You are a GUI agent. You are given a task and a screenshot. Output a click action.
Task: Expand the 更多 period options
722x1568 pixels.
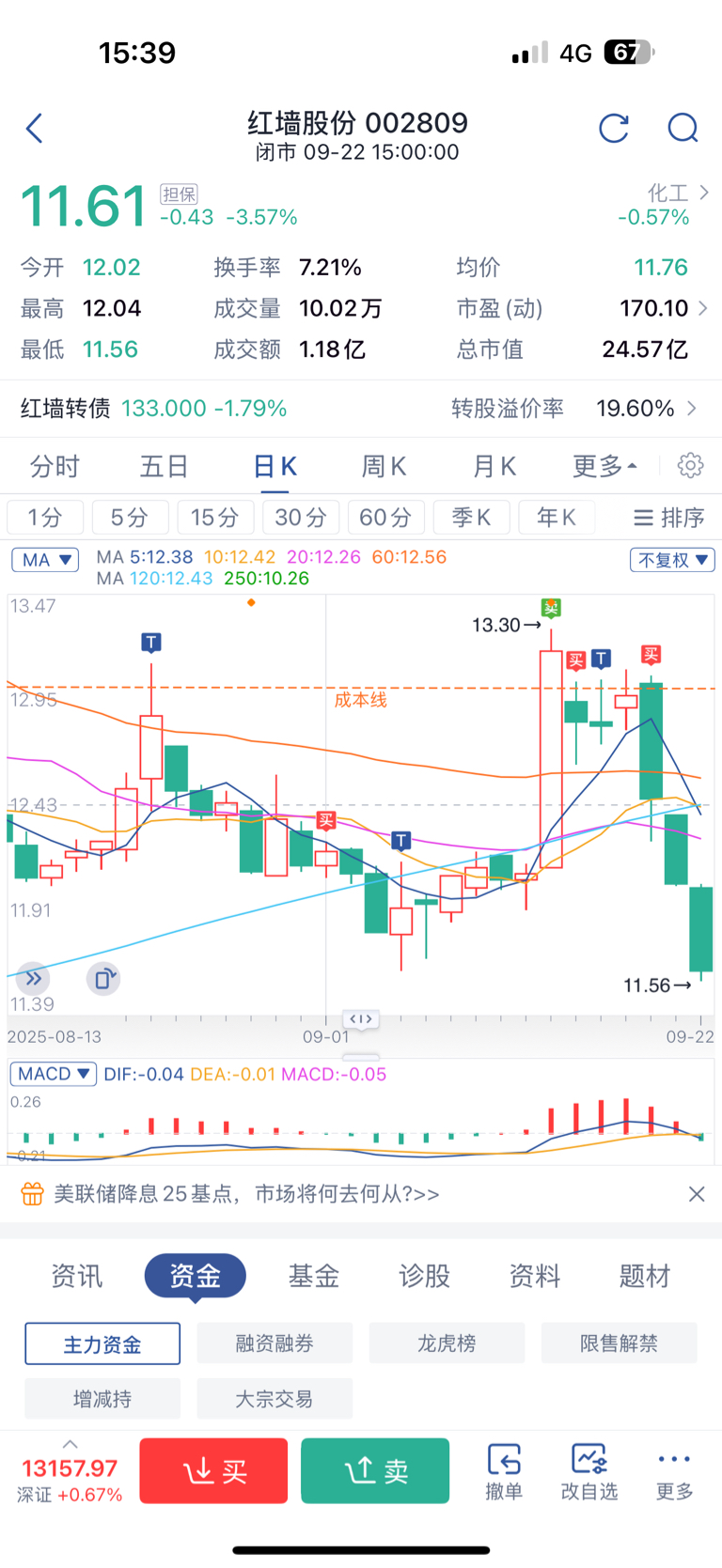[x=604, y=465]
